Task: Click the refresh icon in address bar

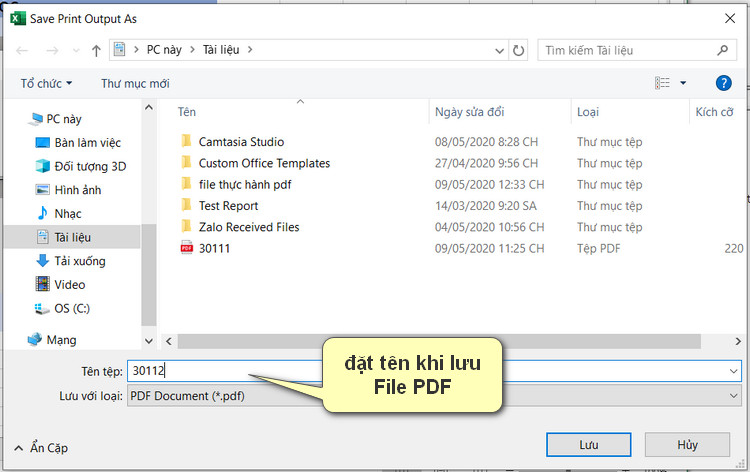Action: [x=518, y=50]
